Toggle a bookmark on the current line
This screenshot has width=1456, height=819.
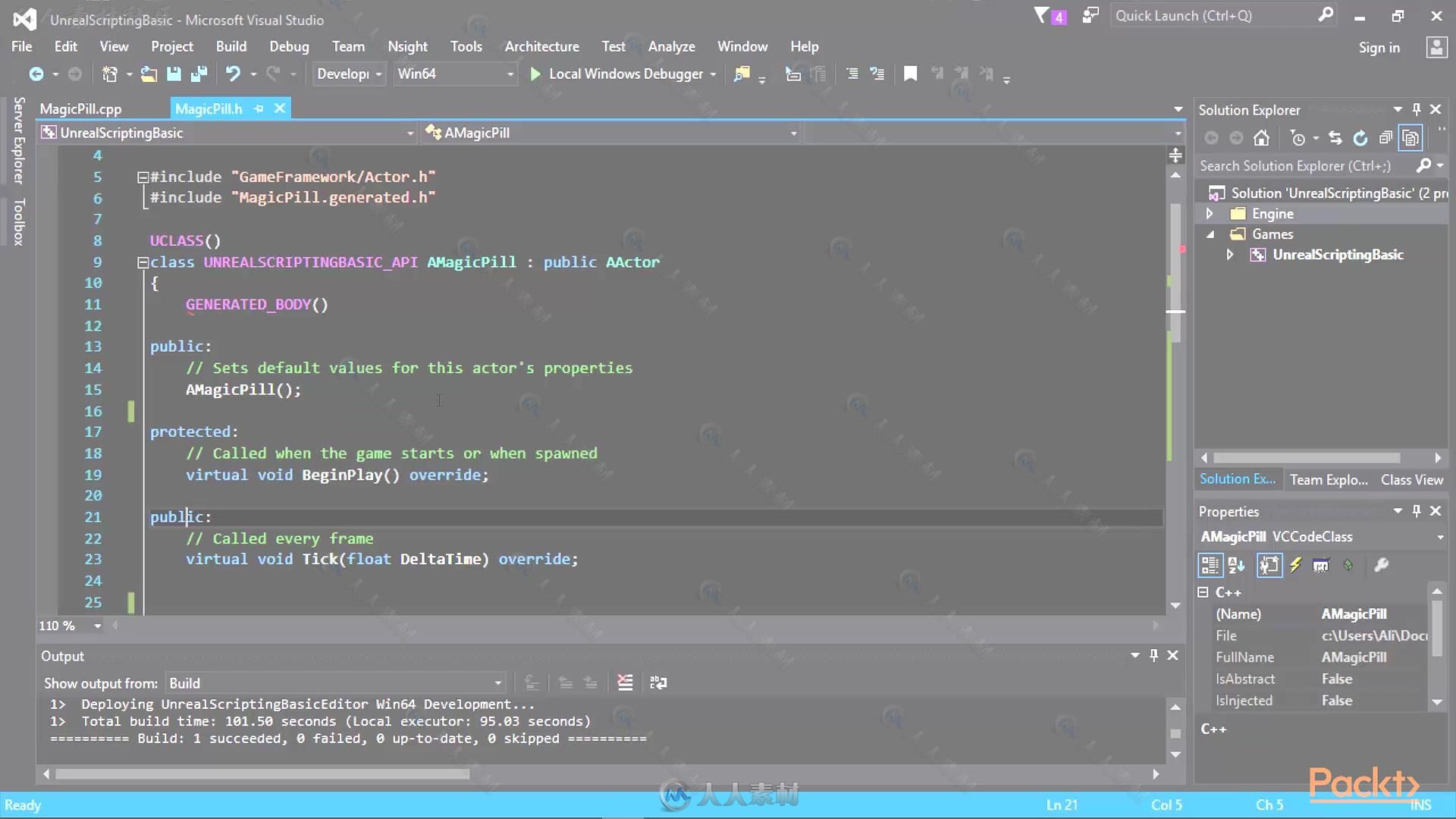point(910,74)
